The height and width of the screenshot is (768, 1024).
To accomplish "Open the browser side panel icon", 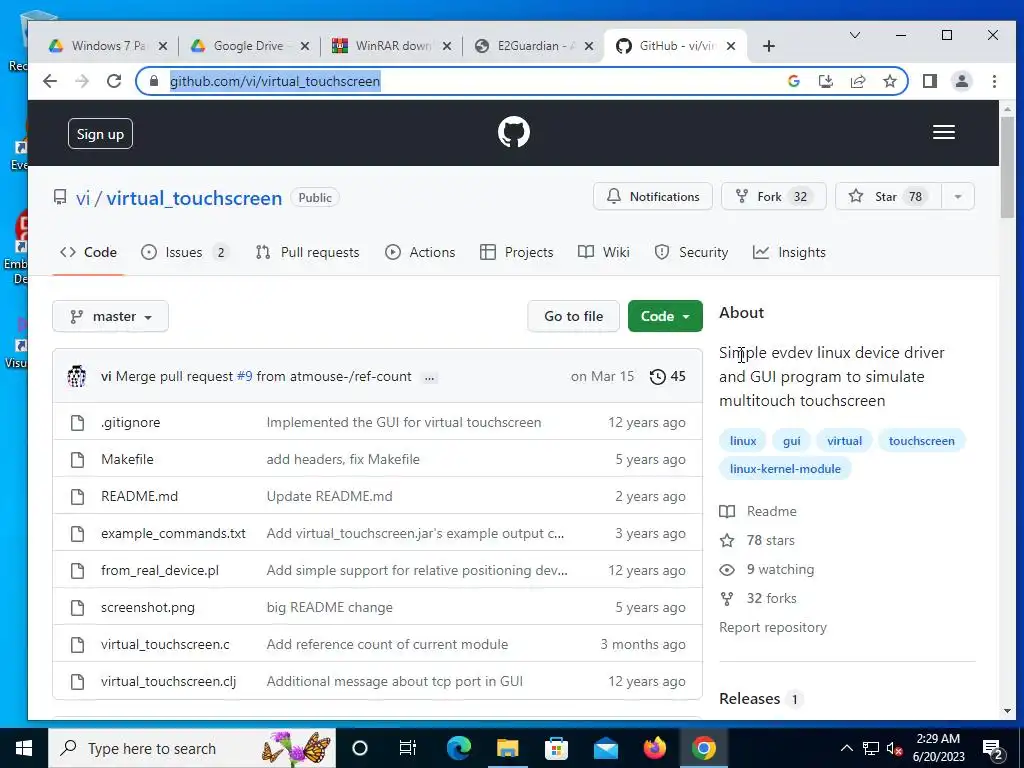I will pos(929,81).
